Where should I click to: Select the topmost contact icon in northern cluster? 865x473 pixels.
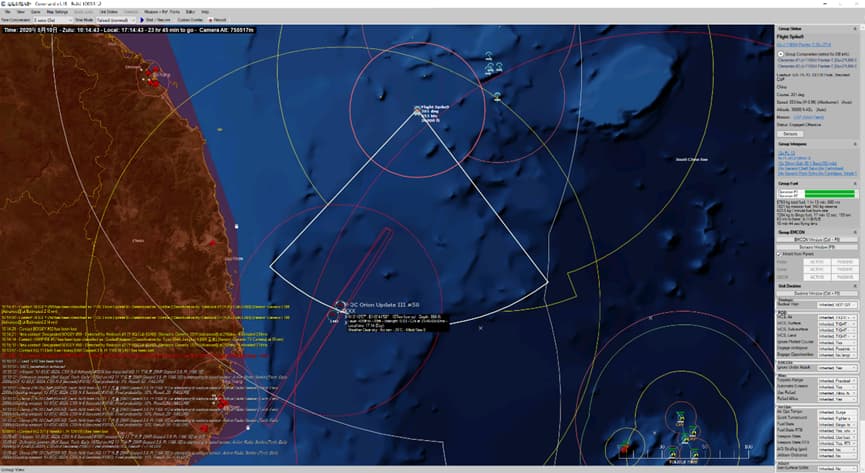pyautogui.click(x=489, y=56)
